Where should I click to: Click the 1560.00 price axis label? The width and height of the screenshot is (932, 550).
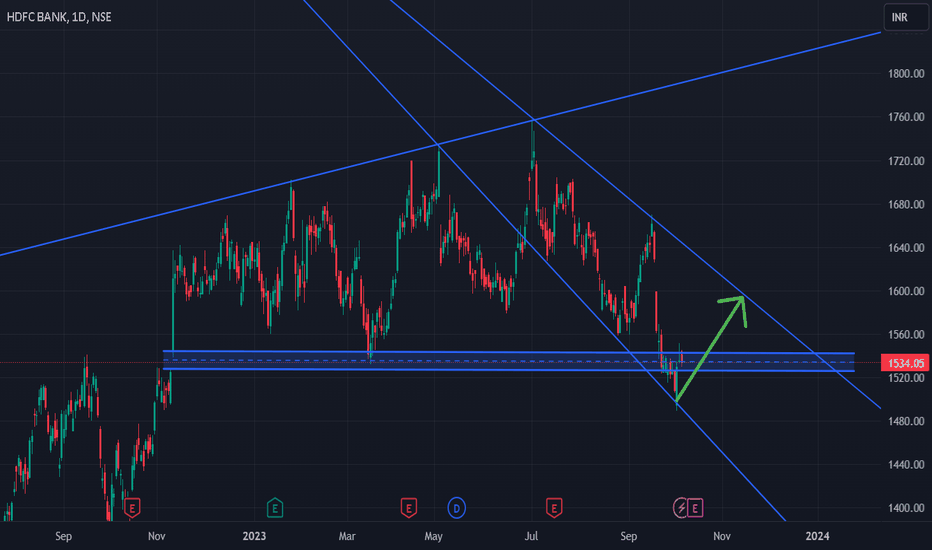906,335
